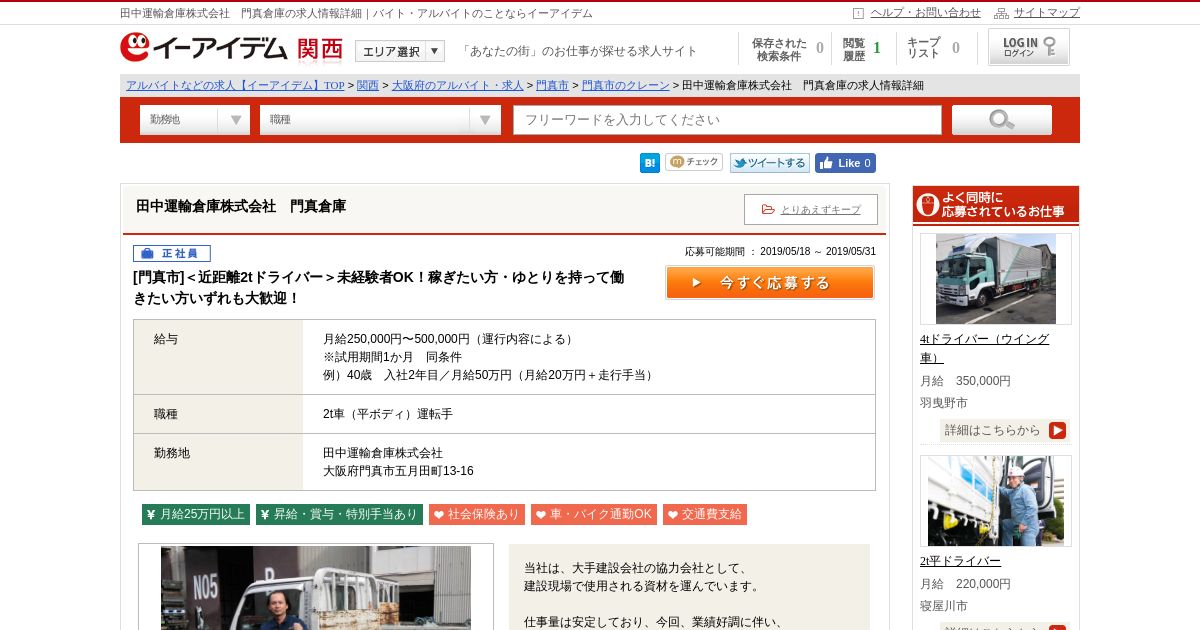This screenshot has height=630, width=1200.
Task: Click とりあえずキープ button
Action: coord(811,209)
